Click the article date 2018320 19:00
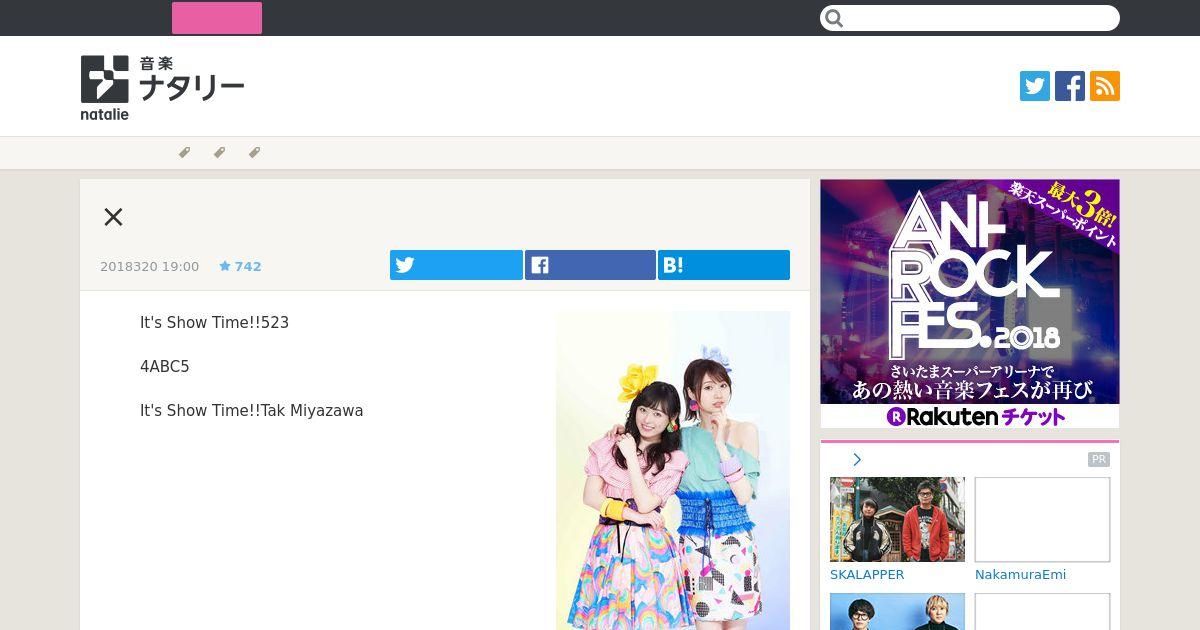The width and height of the screenshot is (1200, 630). pyautogui.click(x=149, y=266)
